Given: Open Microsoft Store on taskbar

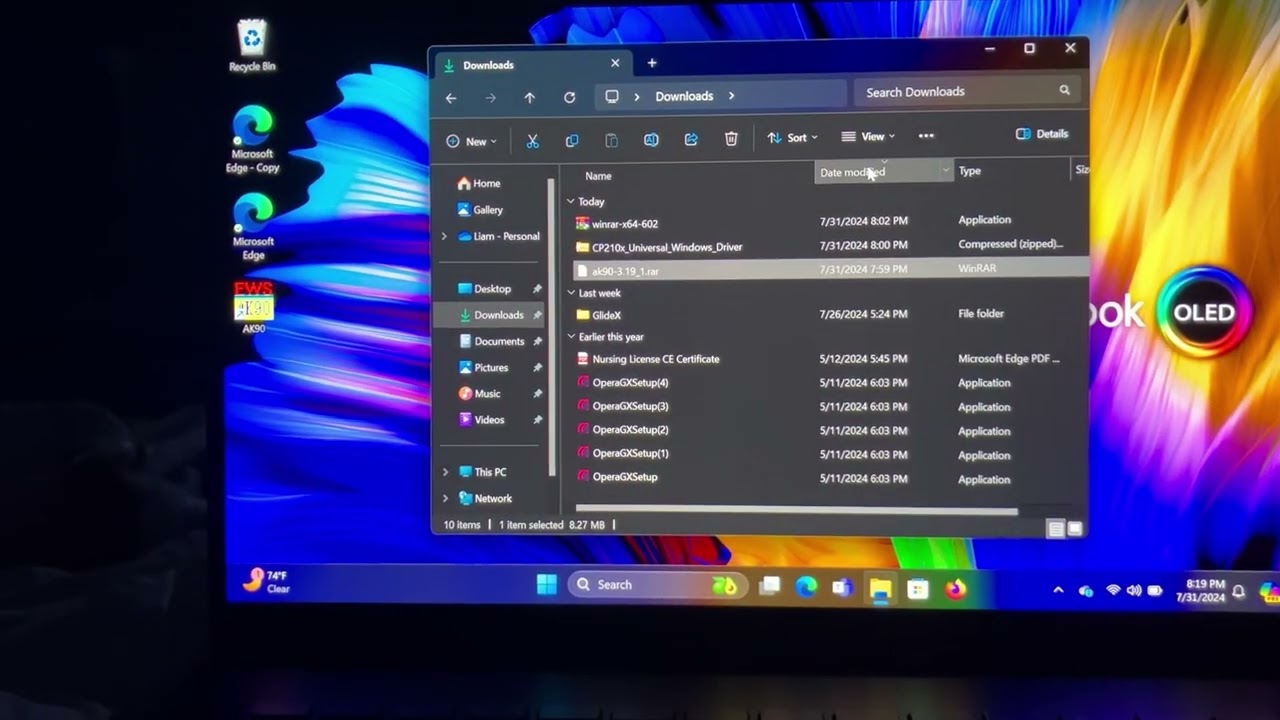Looking at the screenshot, I should [918, 590].
